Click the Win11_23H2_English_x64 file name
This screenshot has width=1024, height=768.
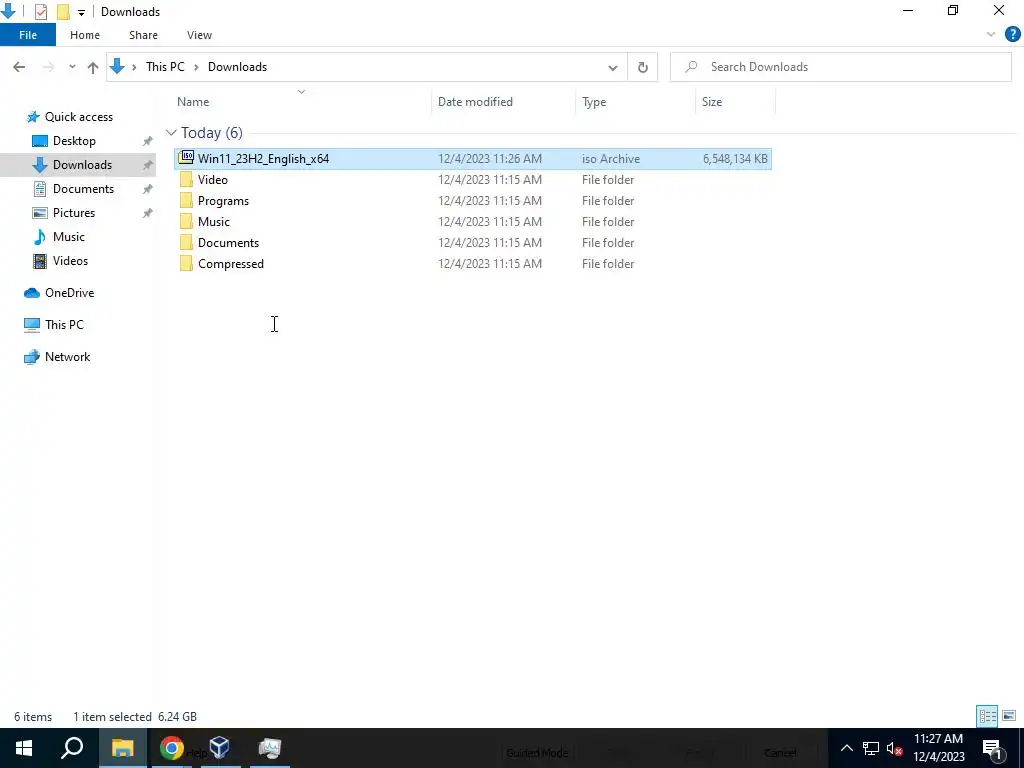click(263, 159)
